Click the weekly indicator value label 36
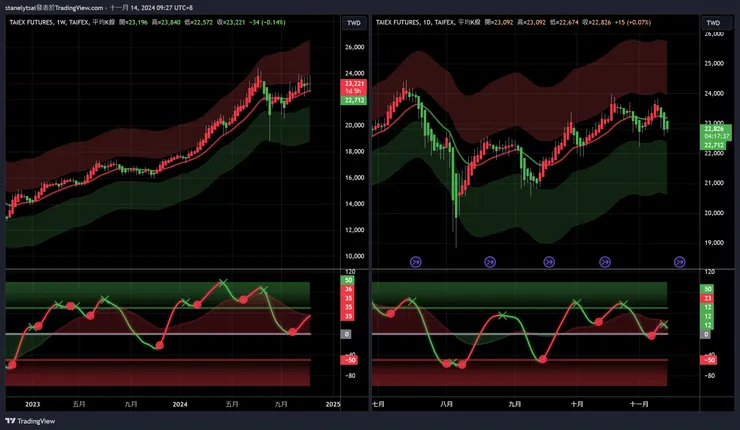 click(x=348, y=289)
